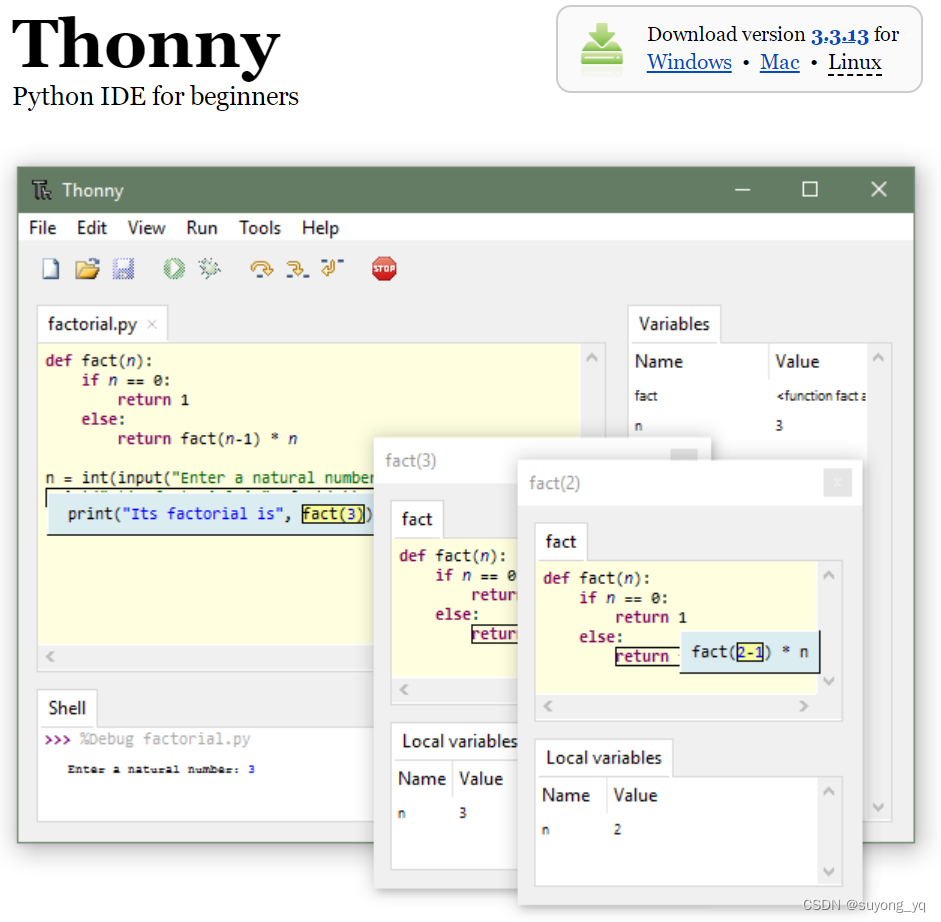
Task: Select Local variables tab in fact(2) window
Action: click(x=604, y=758)
